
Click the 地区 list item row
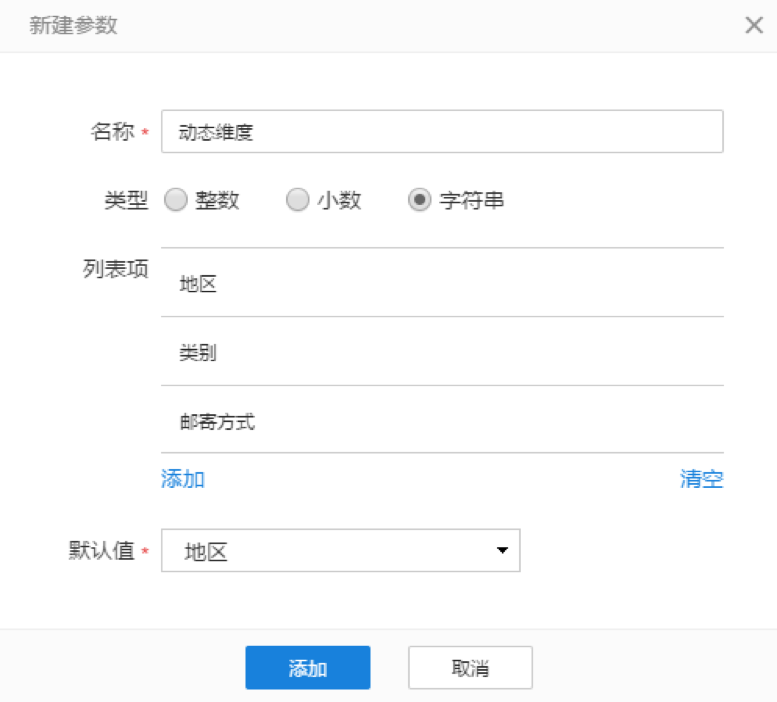click(442, 282)
